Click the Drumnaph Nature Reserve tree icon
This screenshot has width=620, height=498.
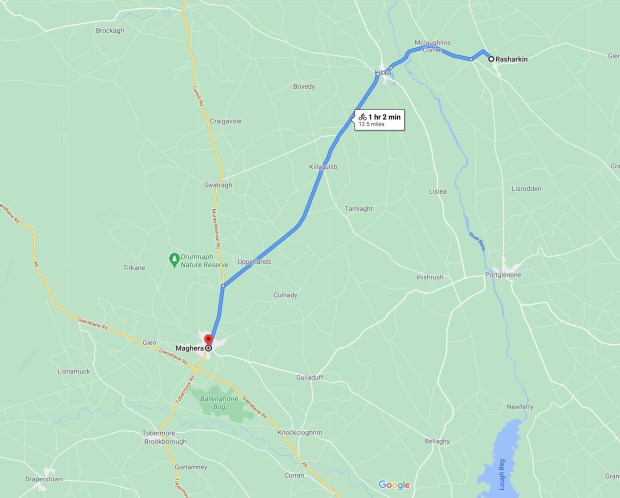point(174,260)
